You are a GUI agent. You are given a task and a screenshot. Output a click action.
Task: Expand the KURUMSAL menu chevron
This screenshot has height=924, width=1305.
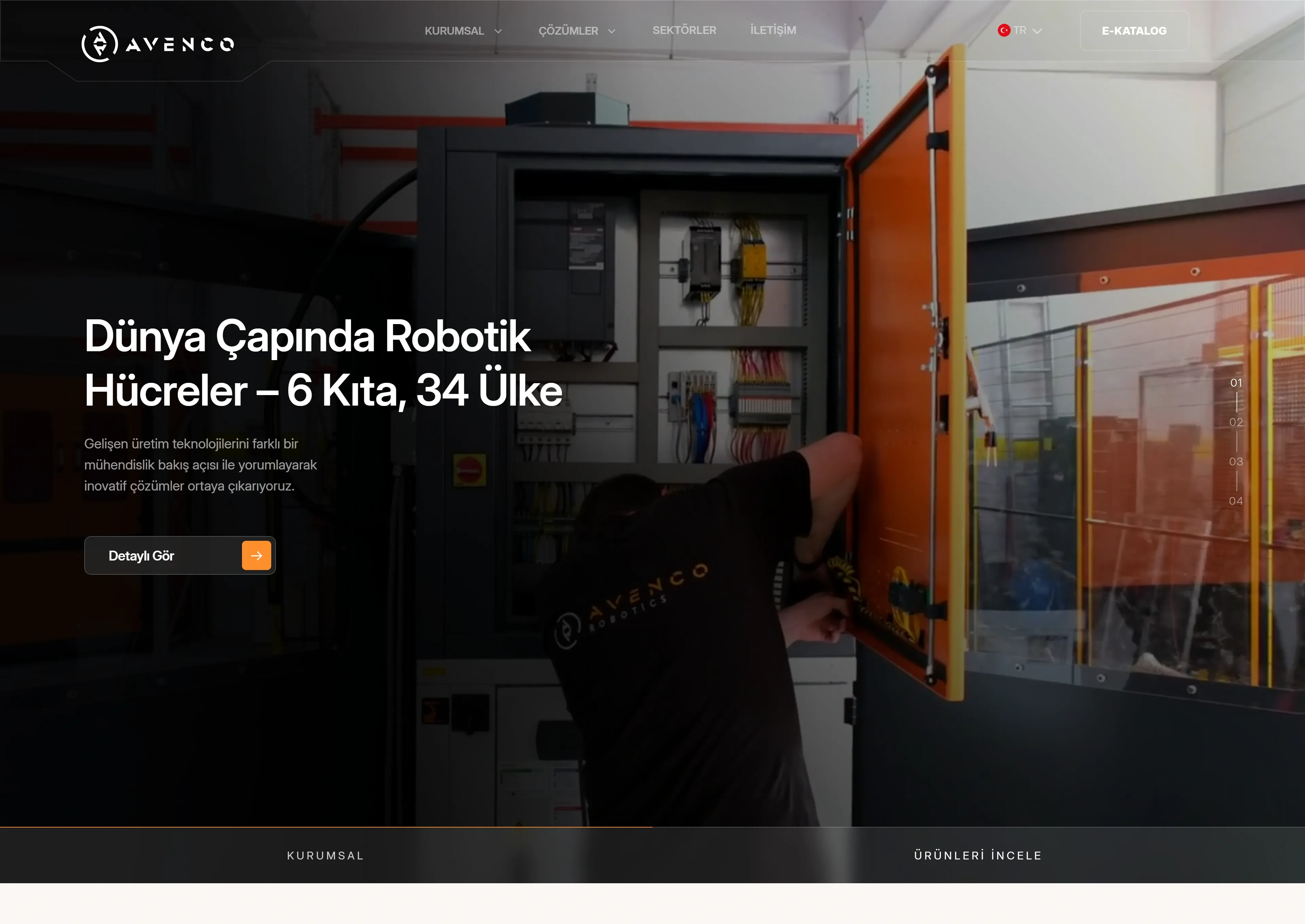498,31
